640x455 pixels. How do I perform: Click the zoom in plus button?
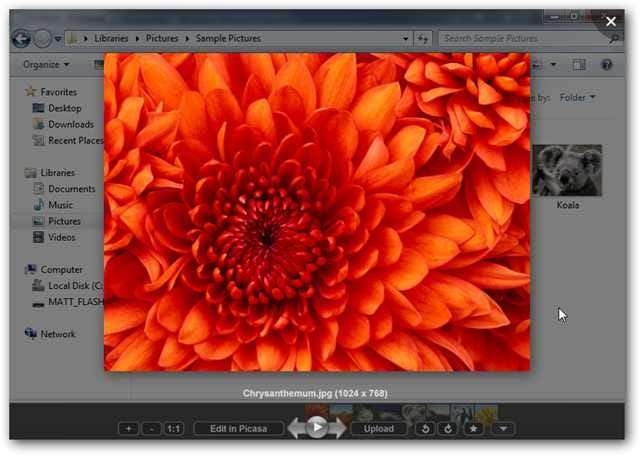pos(128,428)
